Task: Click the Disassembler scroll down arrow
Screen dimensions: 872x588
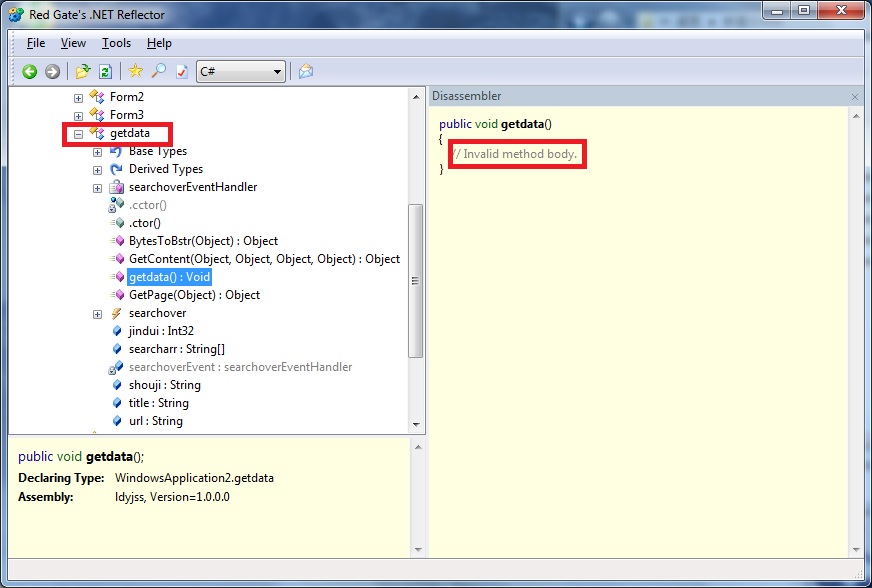Action: click(x=856, y=550)
